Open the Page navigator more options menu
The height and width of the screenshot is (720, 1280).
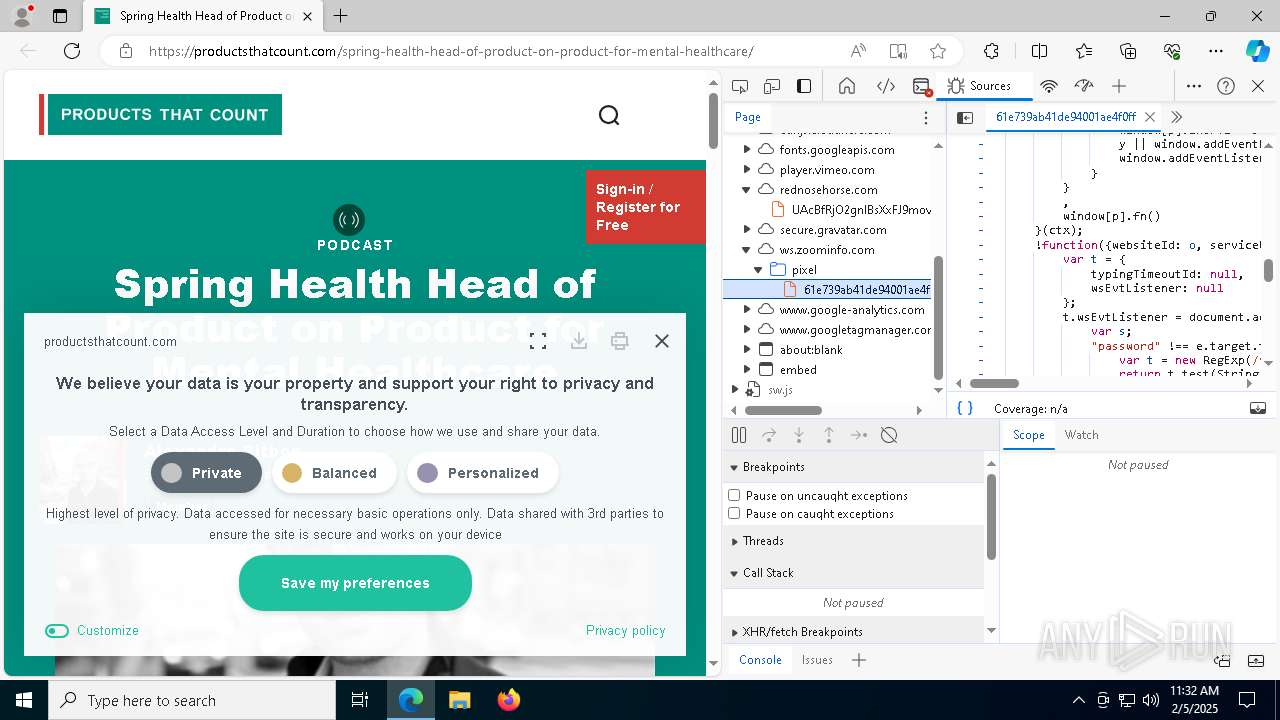926,117
